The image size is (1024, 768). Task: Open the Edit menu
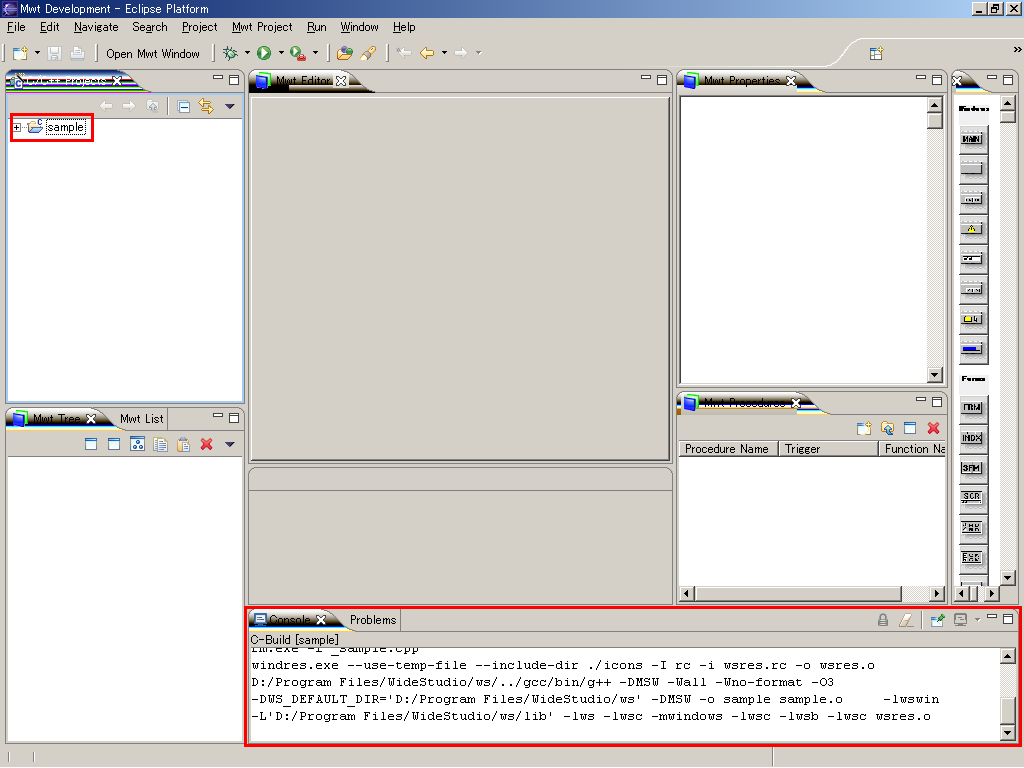point(50,27)
